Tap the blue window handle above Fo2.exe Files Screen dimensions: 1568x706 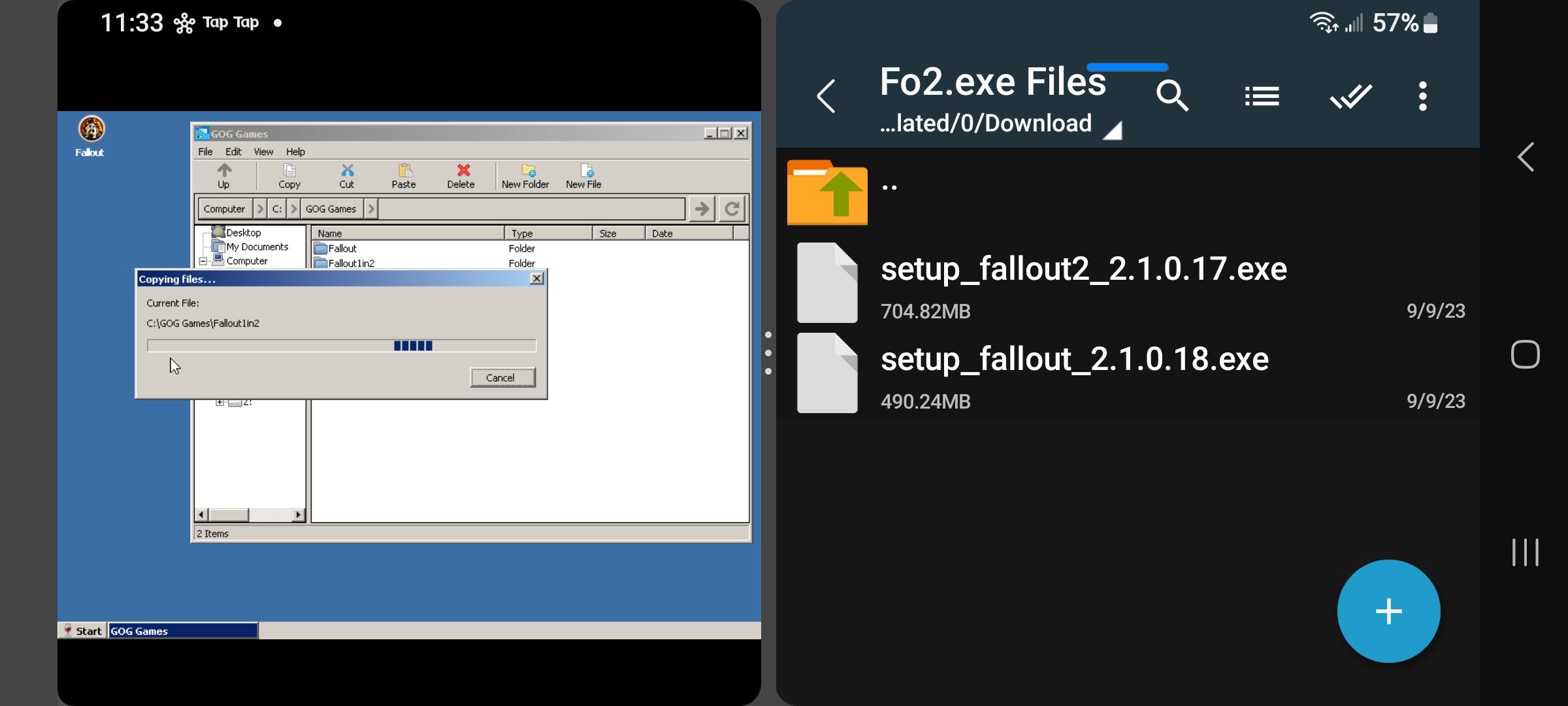point(1128,67)
